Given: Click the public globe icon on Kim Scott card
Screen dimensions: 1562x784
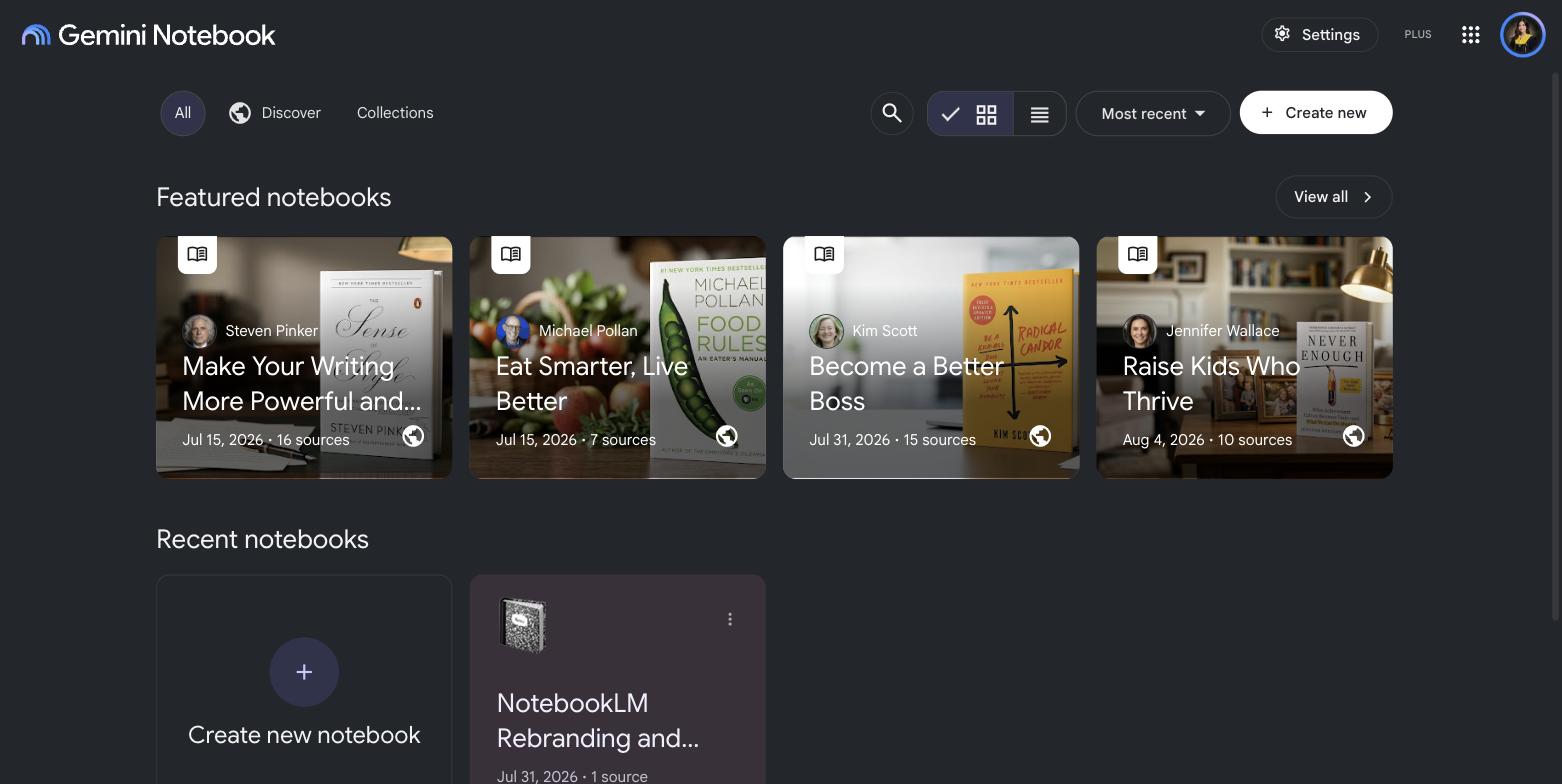Looking at the screenshot, I should (x=1040, y=436).
